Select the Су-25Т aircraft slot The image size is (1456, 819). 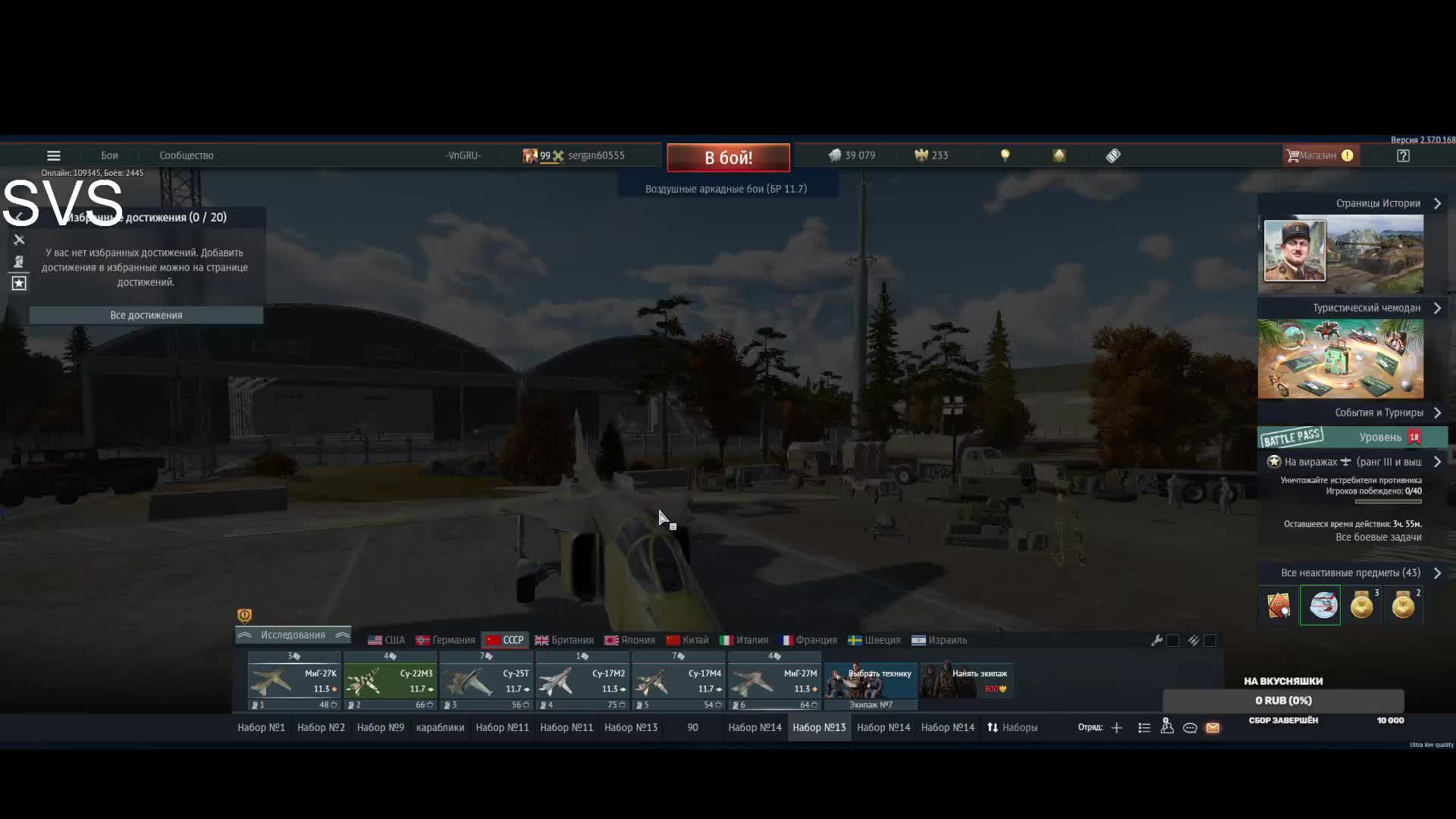click(486, 680)
